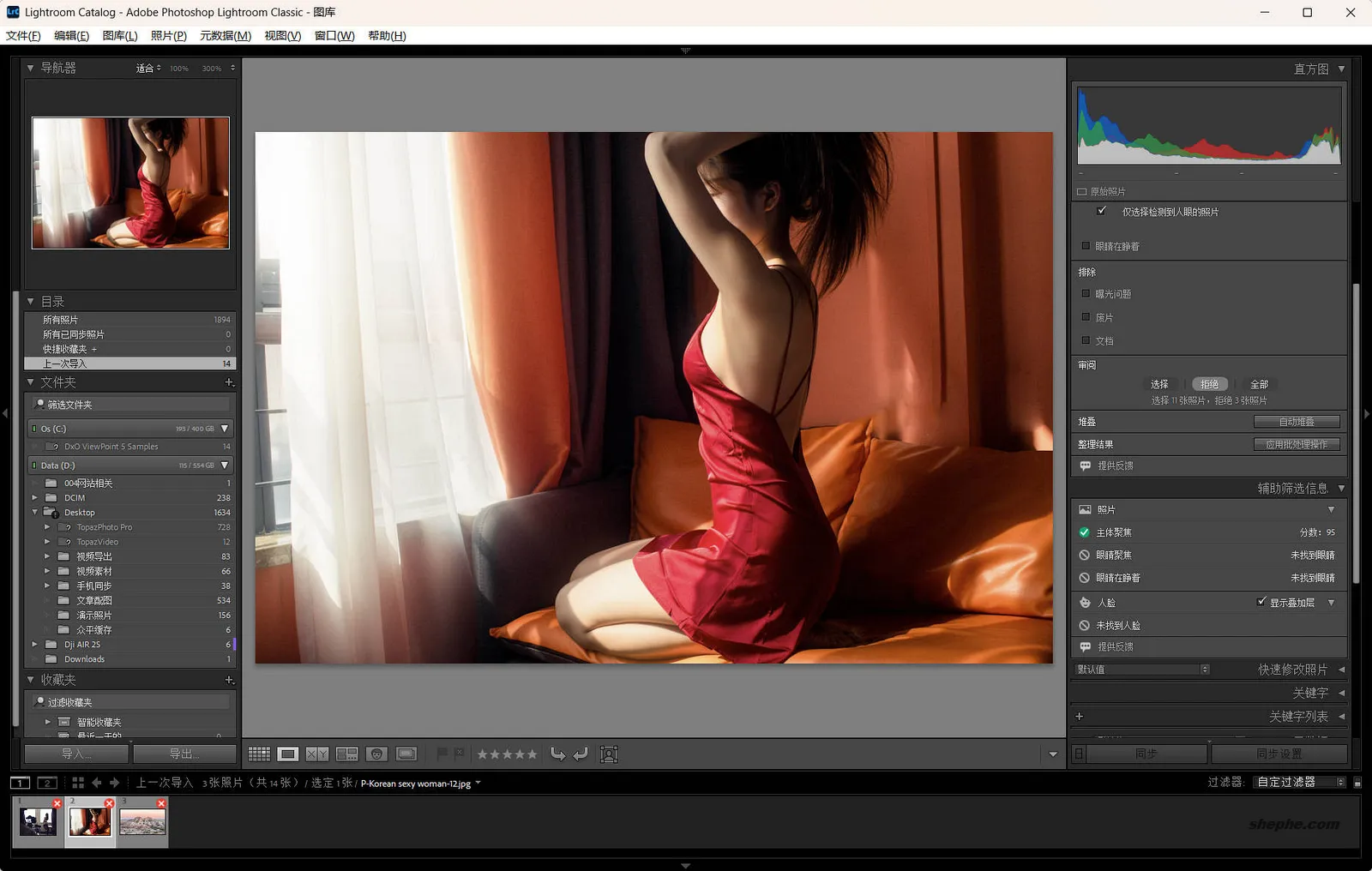Image resolution: width=1372 pixels, height=871 pixels.
Task: Enable 曝光问题 exclusion checkbox
Action: (x=1086, y=293)
